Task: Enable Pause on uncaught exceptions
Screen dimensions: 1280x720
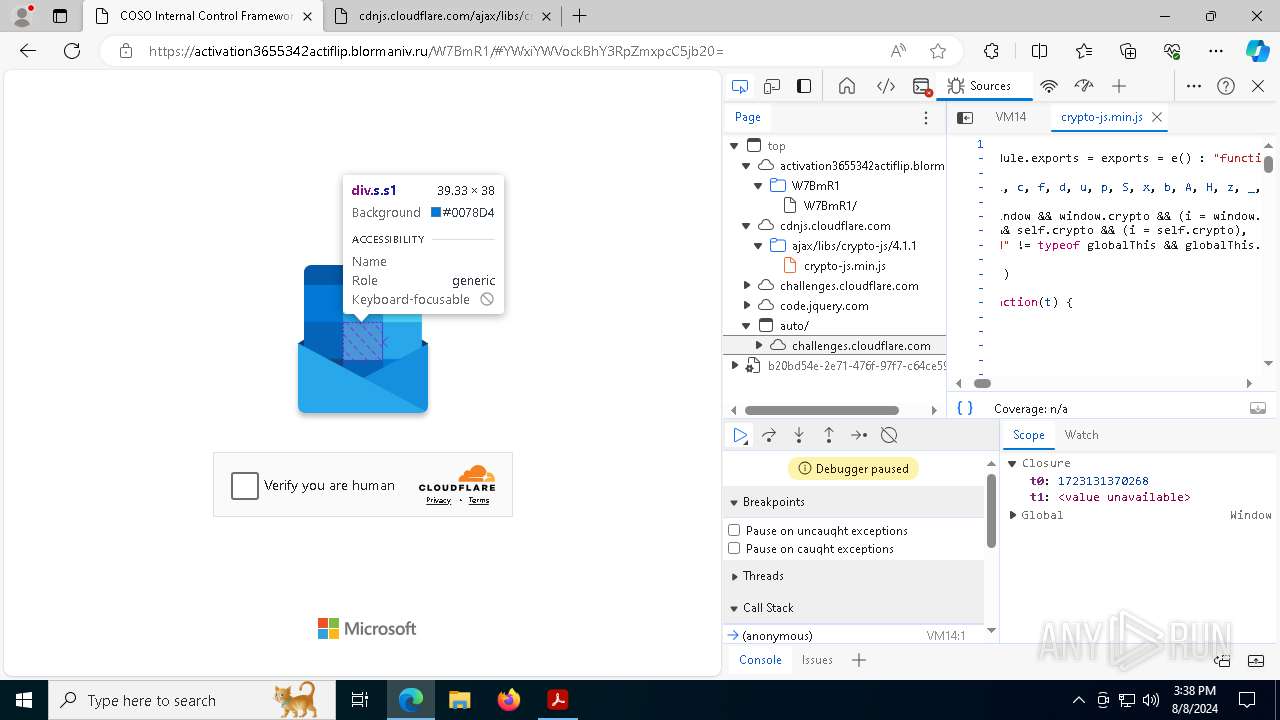Action: point(734,530)
